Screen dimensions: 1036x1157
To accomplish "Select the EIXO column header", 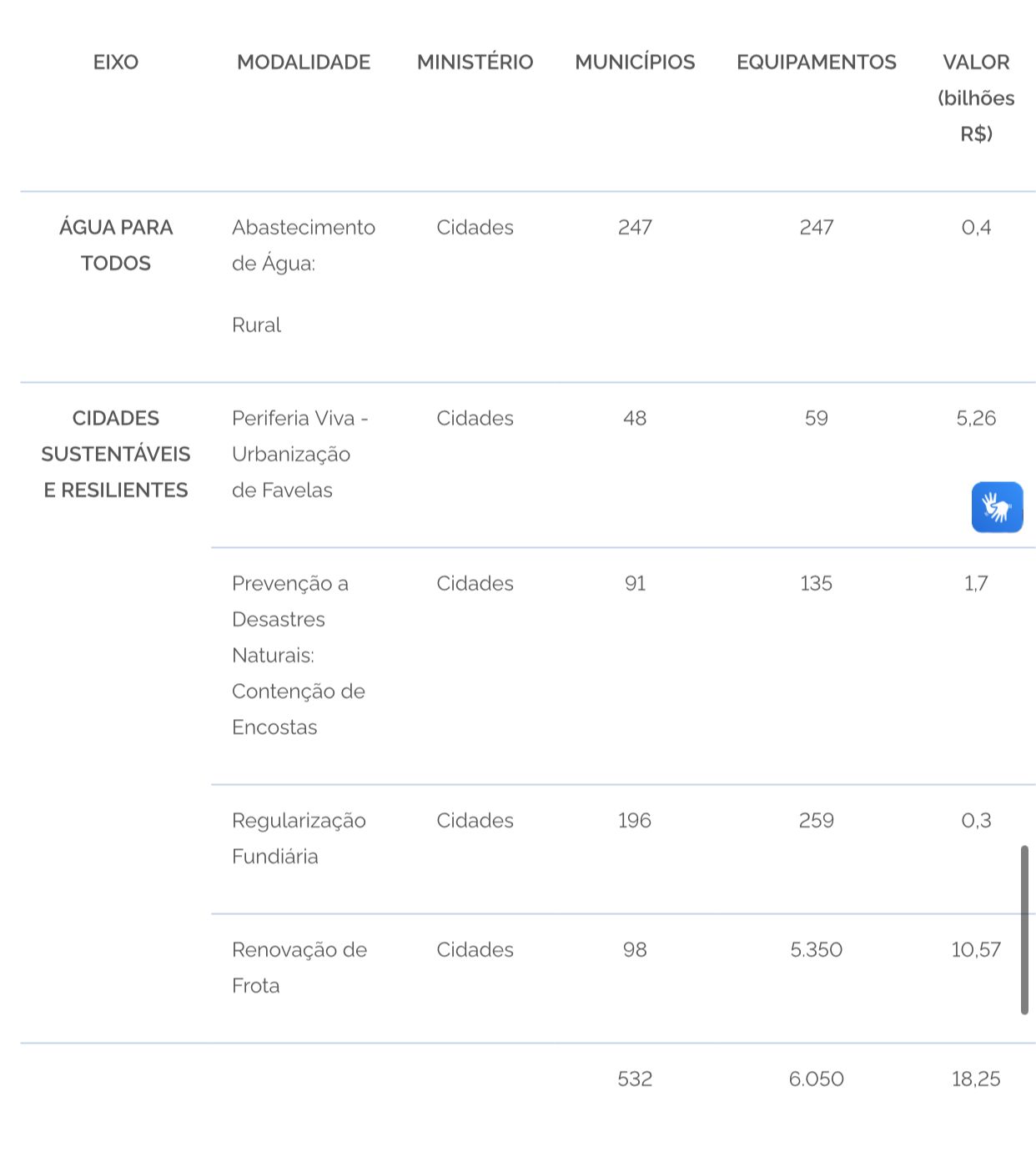I will point(116,63).
